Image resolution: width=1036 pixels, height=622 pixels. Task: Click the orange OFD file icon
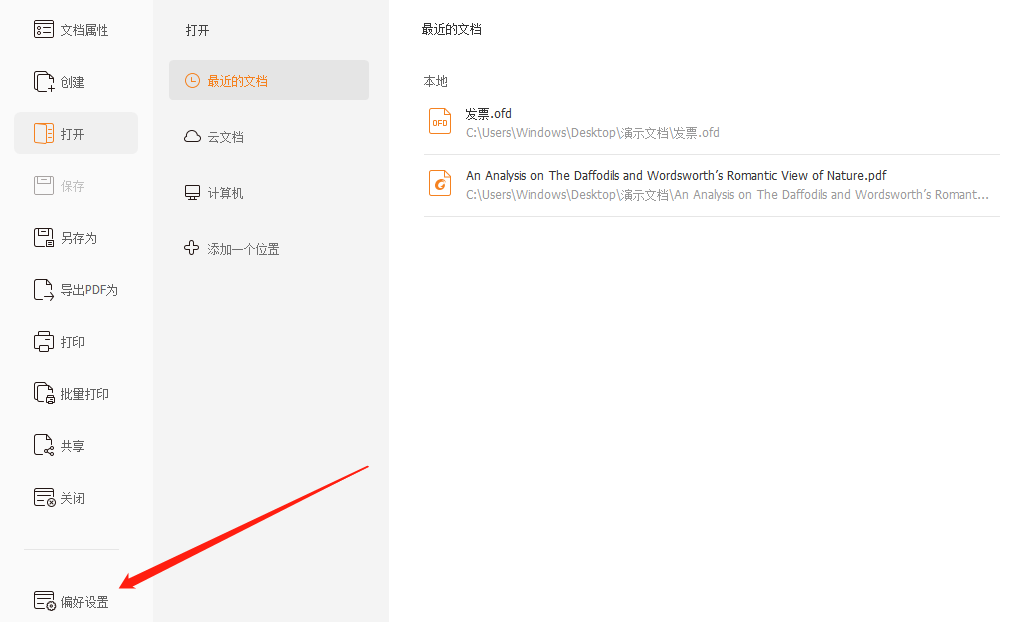pos(440,122)
